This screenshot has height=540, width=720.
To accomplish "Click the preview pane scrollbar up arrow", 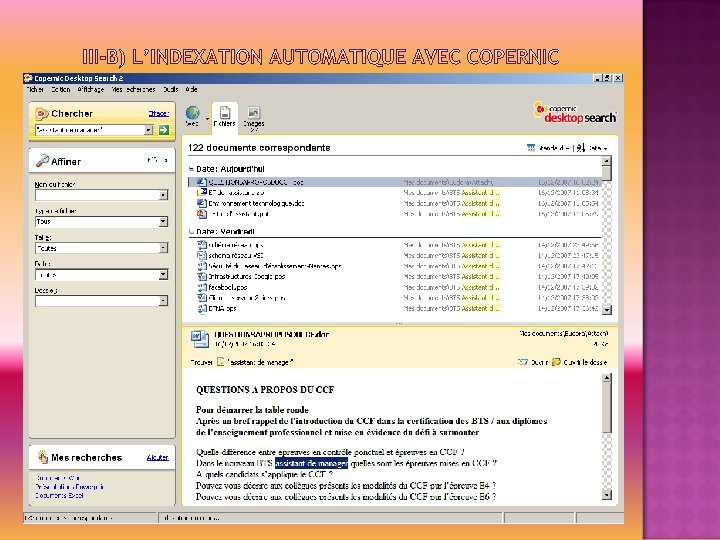I will click(x=607, y=378).
